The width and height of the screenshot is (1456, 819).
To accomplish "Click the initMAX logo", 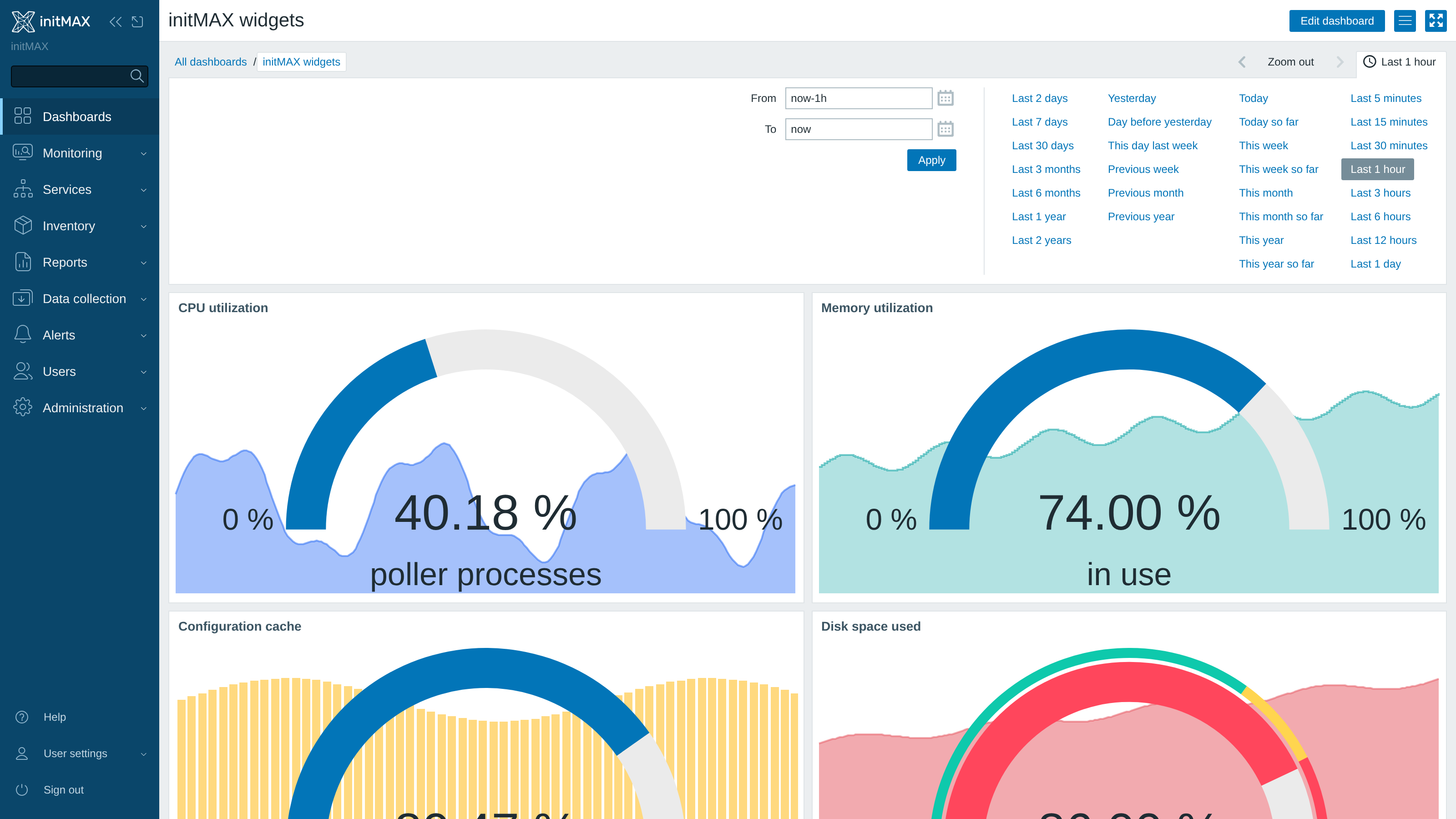I will point(51,21).
